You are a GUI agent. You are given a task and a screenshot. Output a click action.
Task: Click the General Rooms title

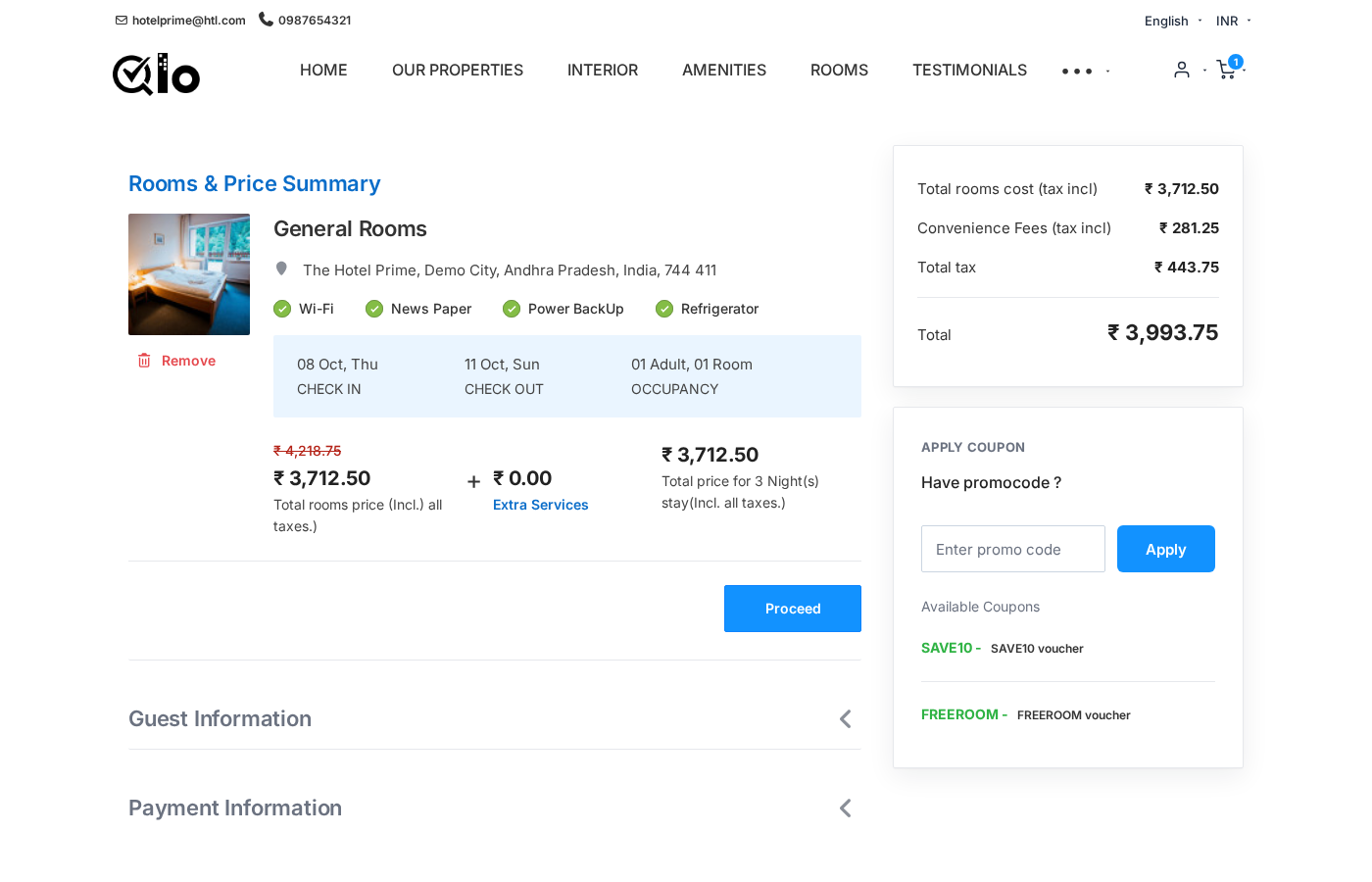(x=350, y=228)
